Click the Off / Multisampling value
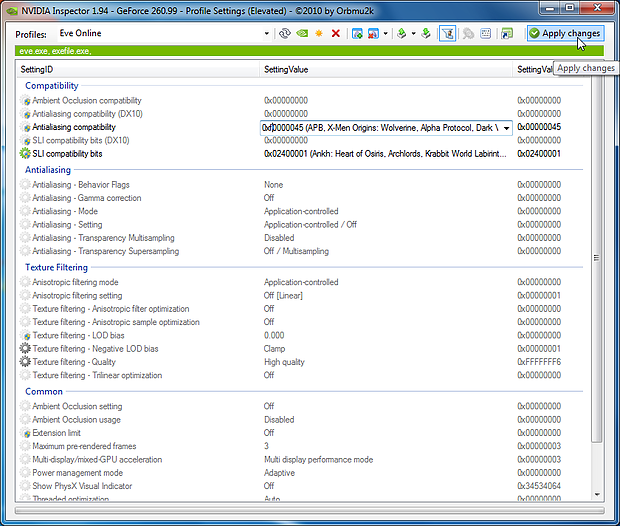The width and height of the screenshot is (620, 526). click(x=296, y=251)
